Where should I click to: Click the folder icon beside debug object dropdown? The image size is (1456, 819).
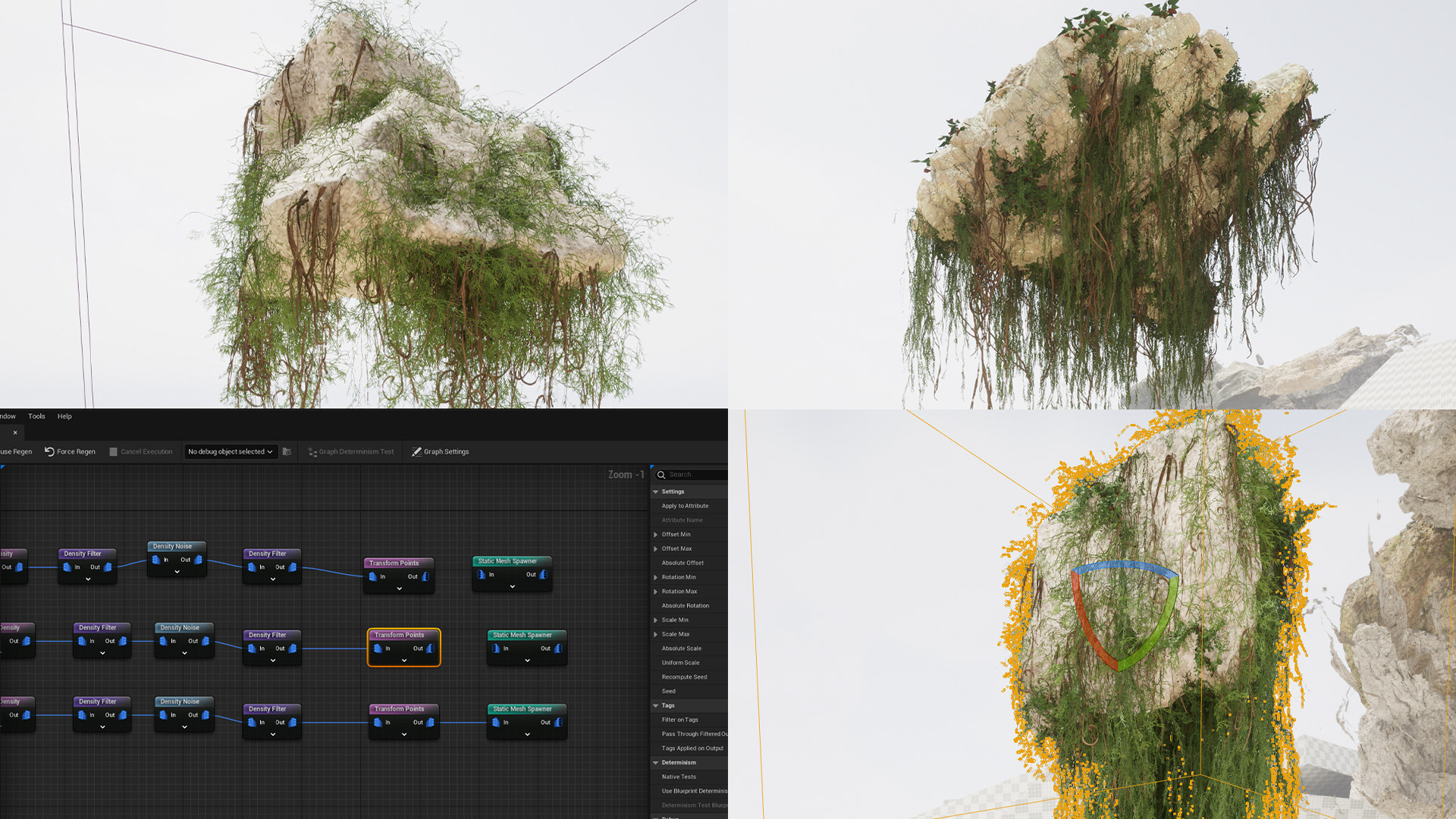click(x=287, y=452)
